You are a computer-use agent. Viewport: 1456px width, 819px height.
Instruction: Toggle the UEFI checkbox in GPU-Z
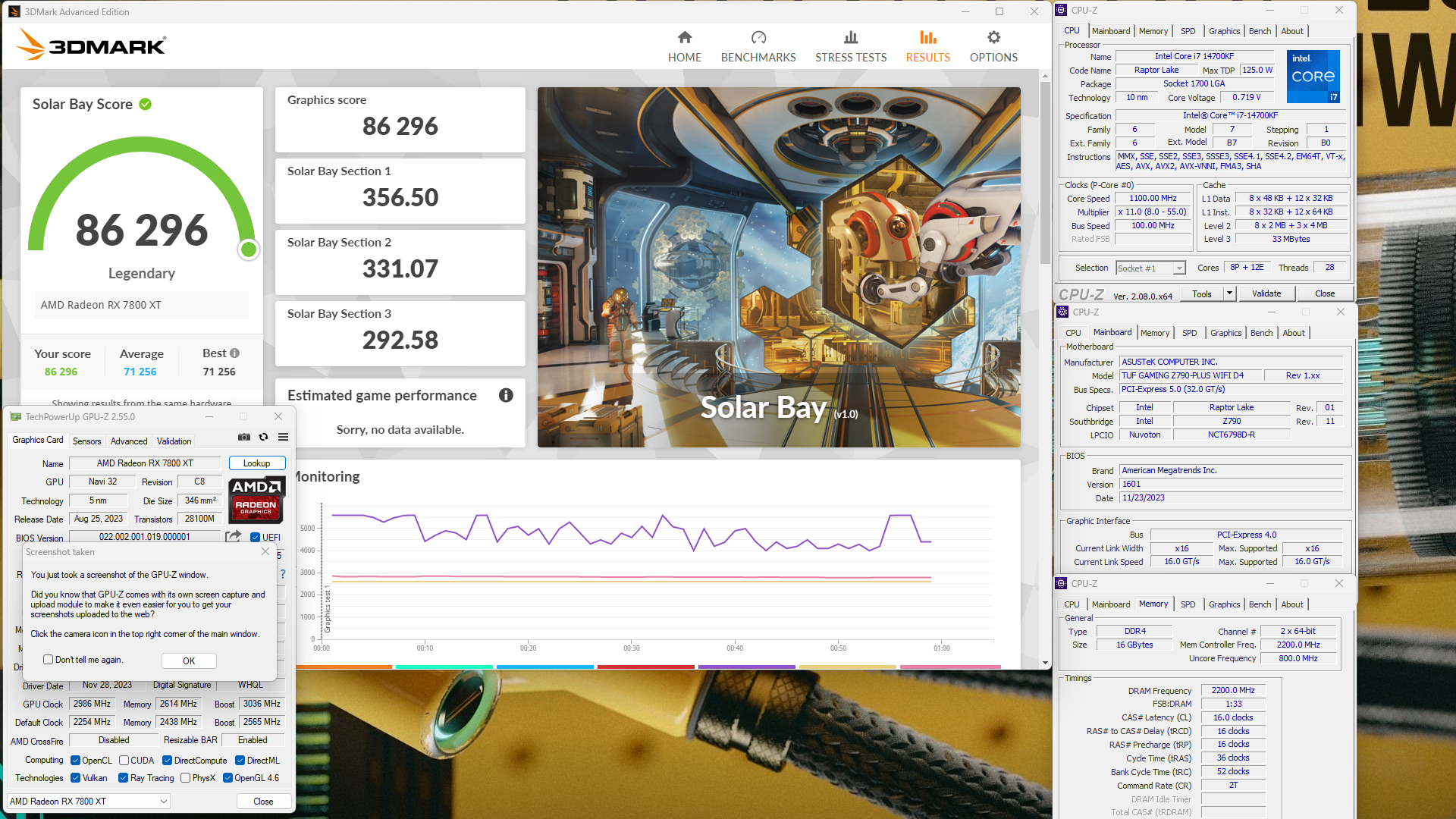(x=256, y=537)
